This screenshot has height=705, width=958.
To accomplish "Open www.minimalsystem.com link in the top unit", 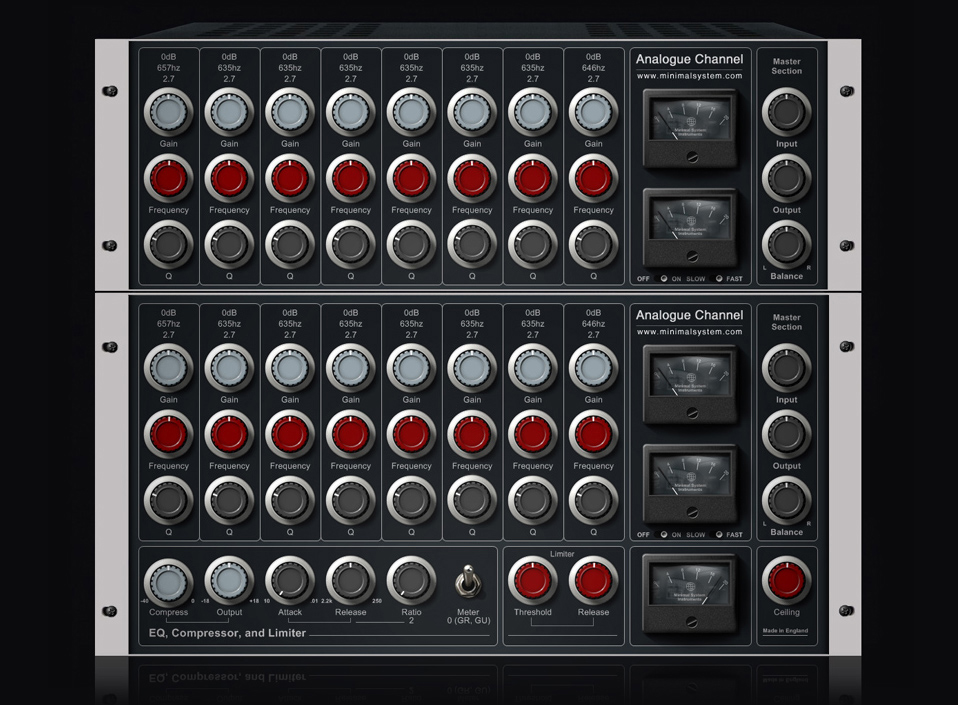I will [689, 76].
